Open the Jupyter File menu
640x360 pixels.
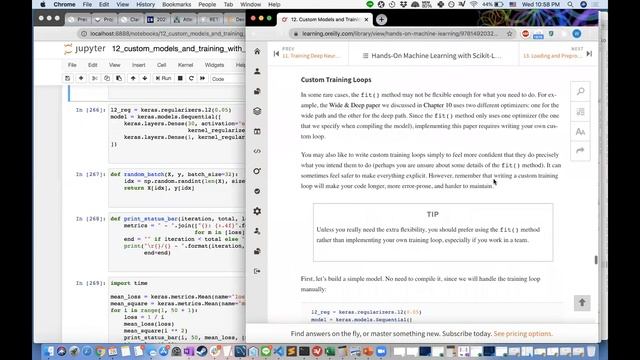point(72,65)
